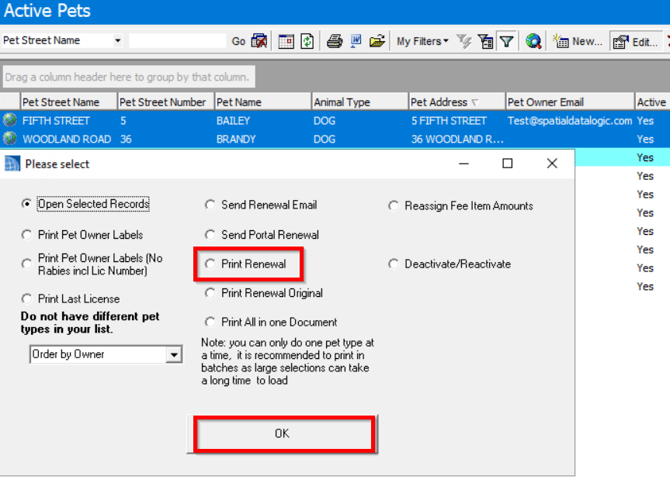Click the globe icon on FIFTH STREET row
This screenshot has height=483, width=670.
click(x=10, y=120)
